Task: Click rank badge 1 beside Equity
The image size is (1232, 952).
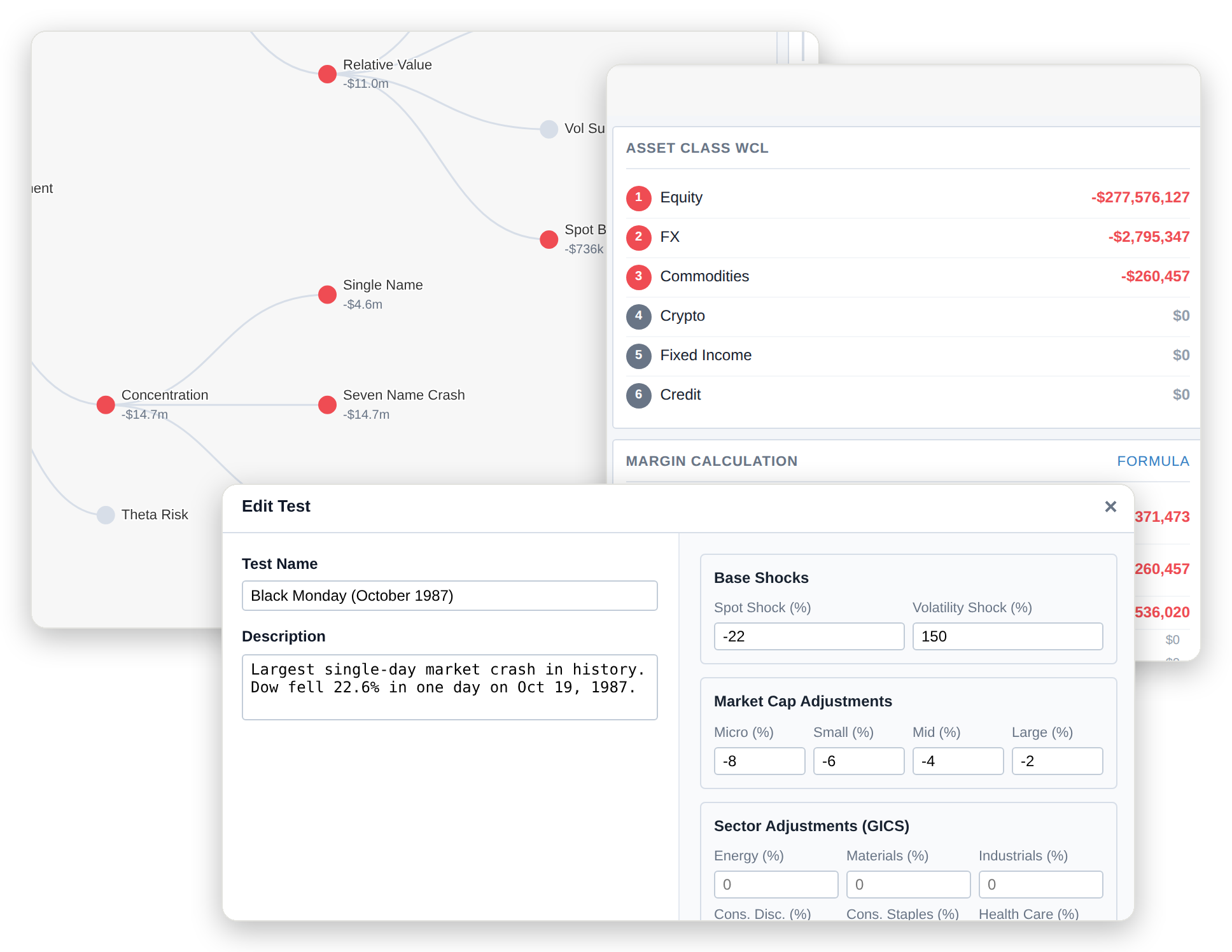Action: tap(638, 198)
